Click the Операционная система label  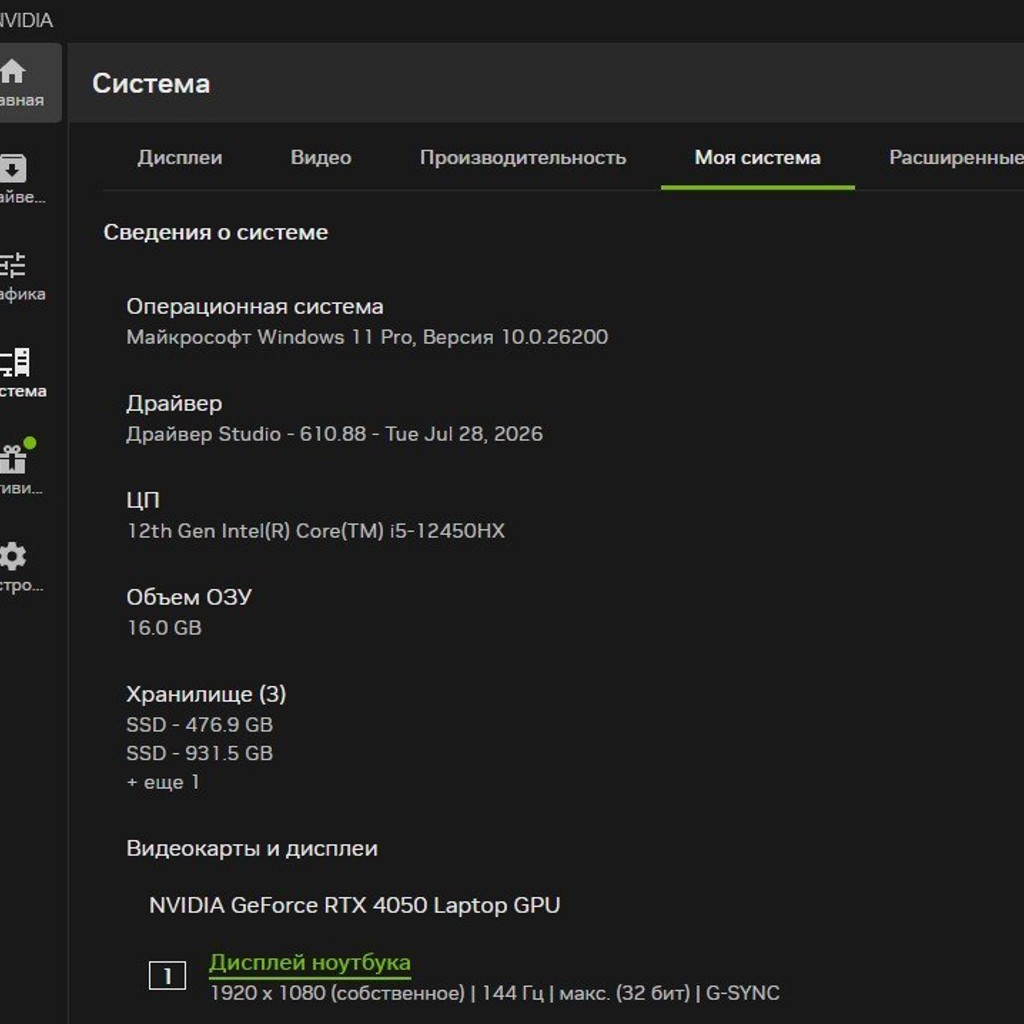(255, 306)
